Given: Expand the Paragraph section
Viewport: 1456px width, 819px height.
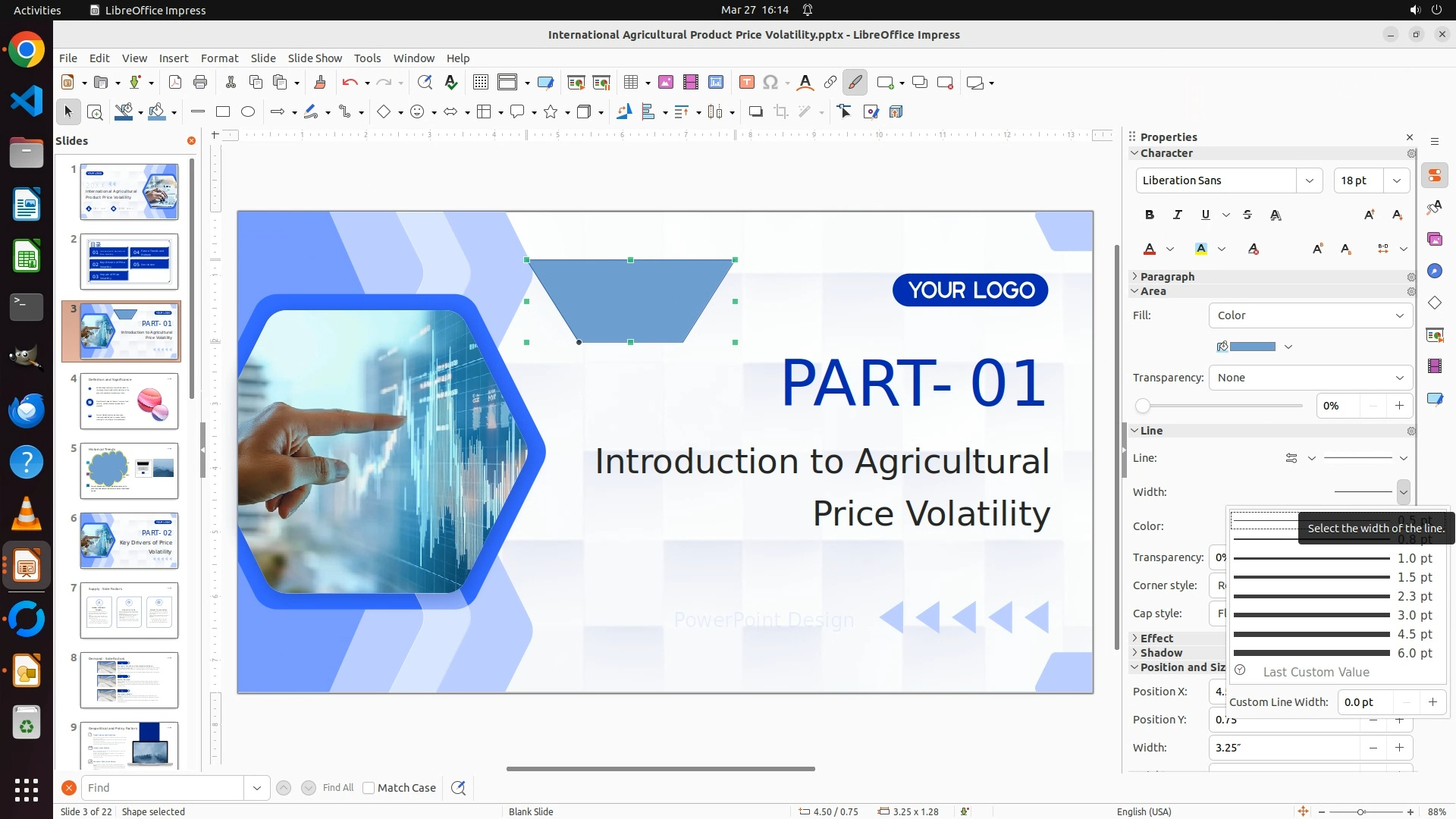Looking at the screenshot, I should 1167,277.
